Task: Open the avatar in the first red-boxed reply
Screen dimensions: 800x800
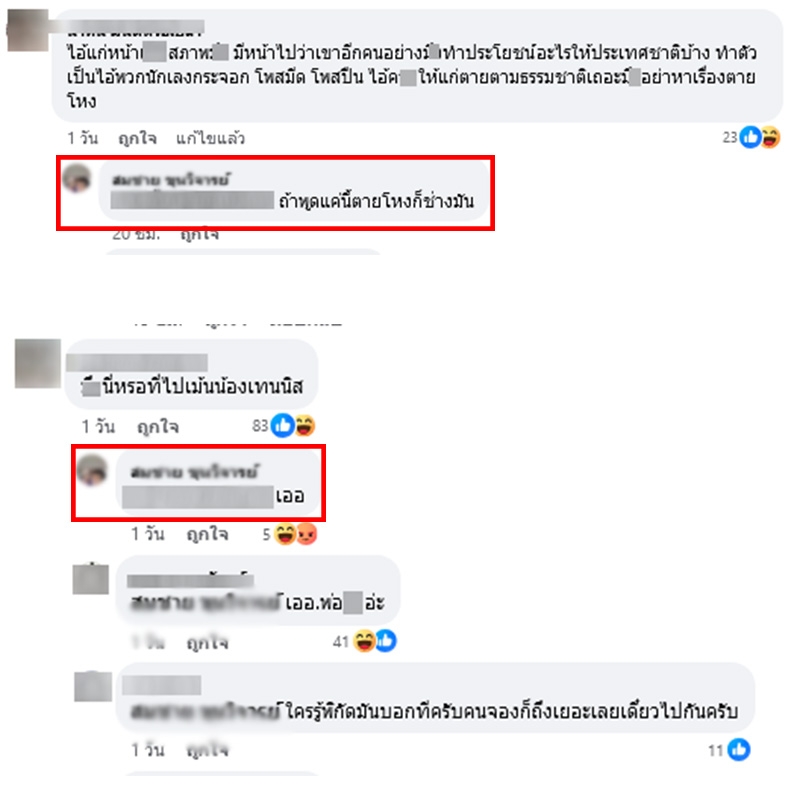Action: click(77, 178)
